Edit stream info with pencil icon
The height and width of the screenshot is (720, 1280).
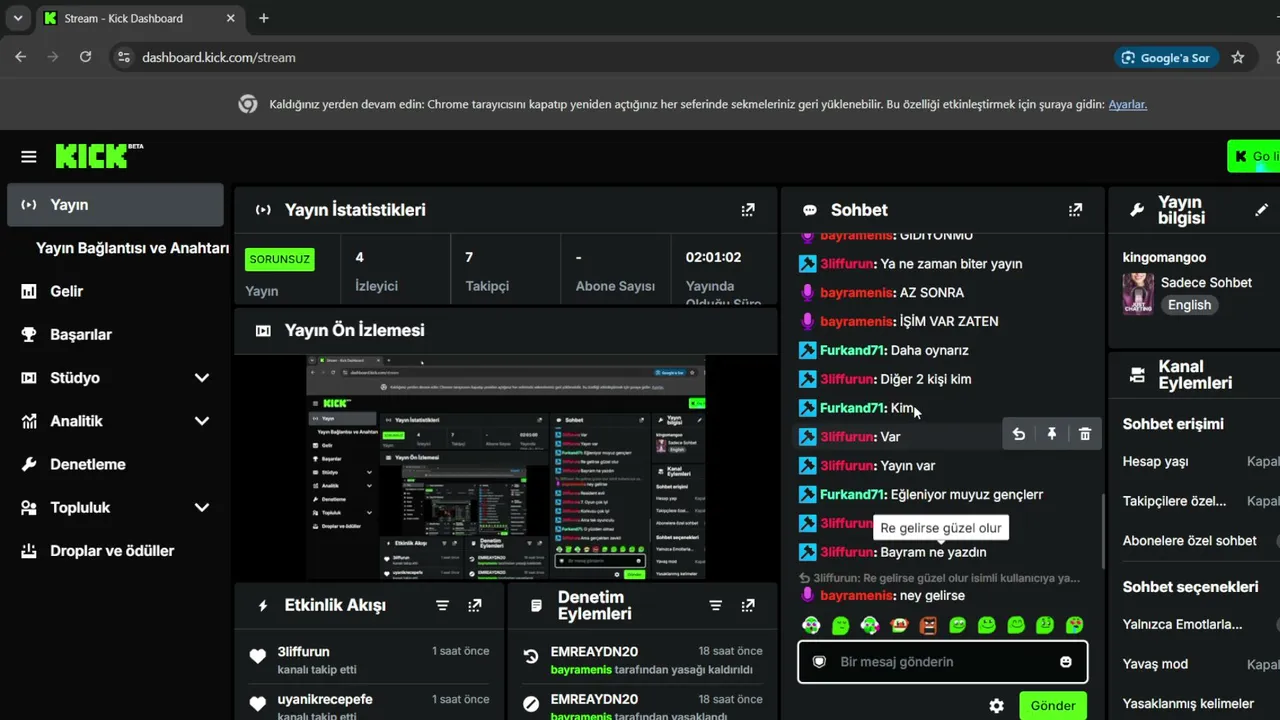pos(1262,210)
